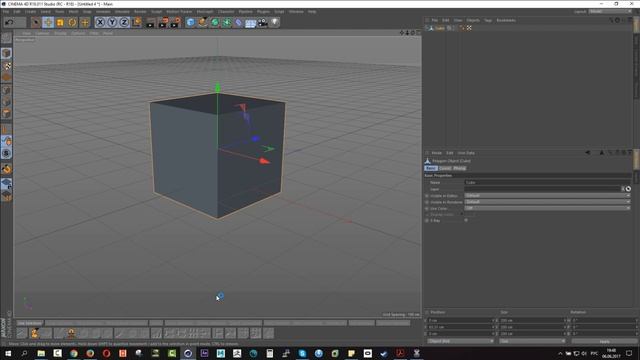Switch to Edges mode in left palette

point(6,102)
